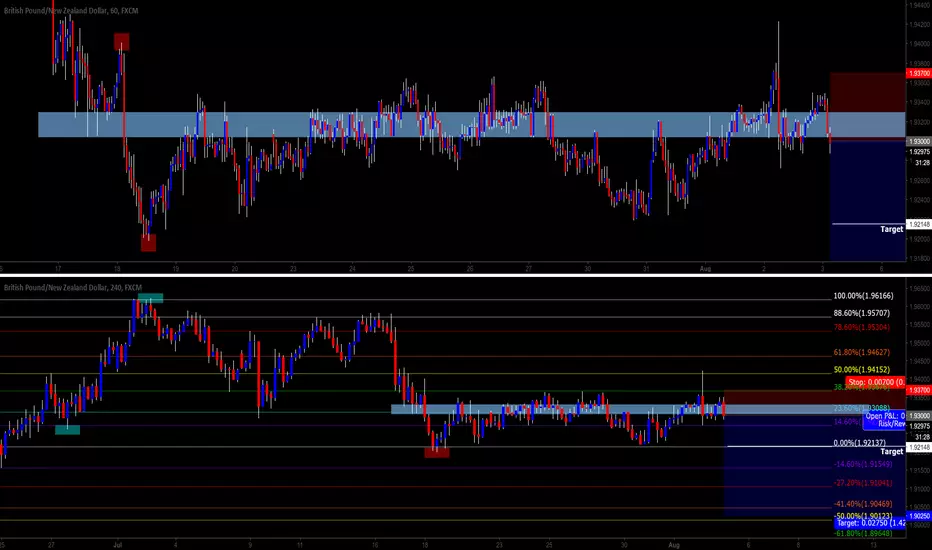The height and width of the screenshot is (550, 932).
Task: Click the Jul date label on the 240-minute time axis
Action: [117, 545]
